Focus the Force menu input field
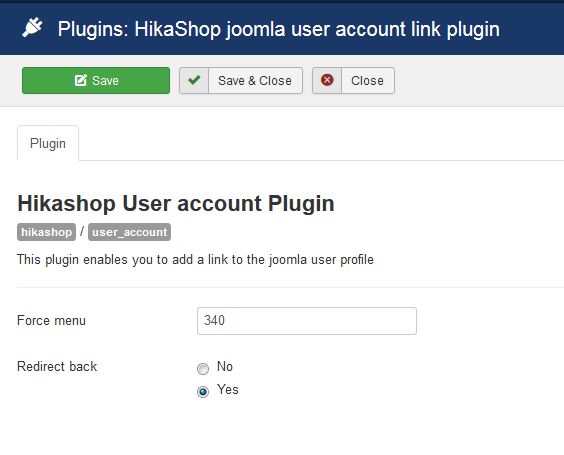Screen dimensions: 564x455 click(307, 321)
